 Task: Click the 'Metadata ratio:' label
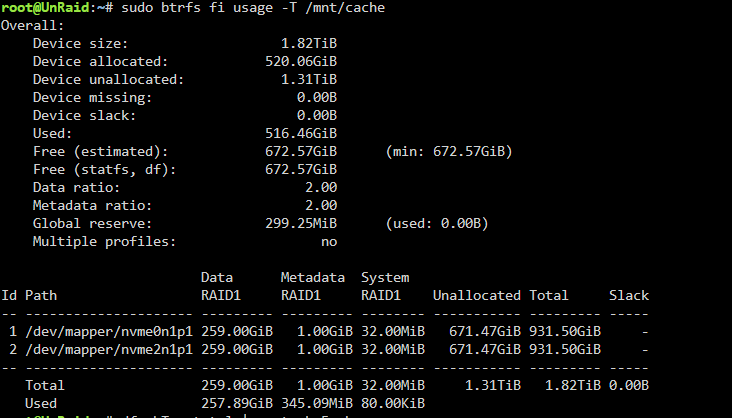92,205
